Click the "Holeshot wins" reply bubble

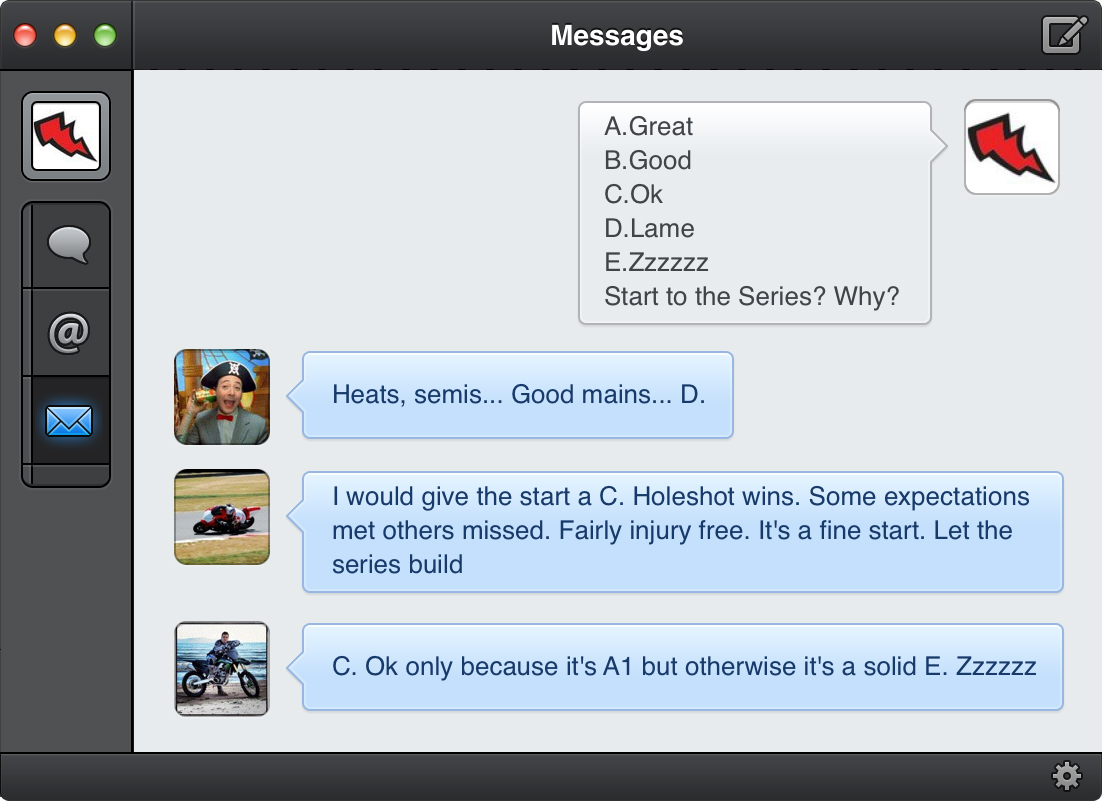click(x=681, y=531)
